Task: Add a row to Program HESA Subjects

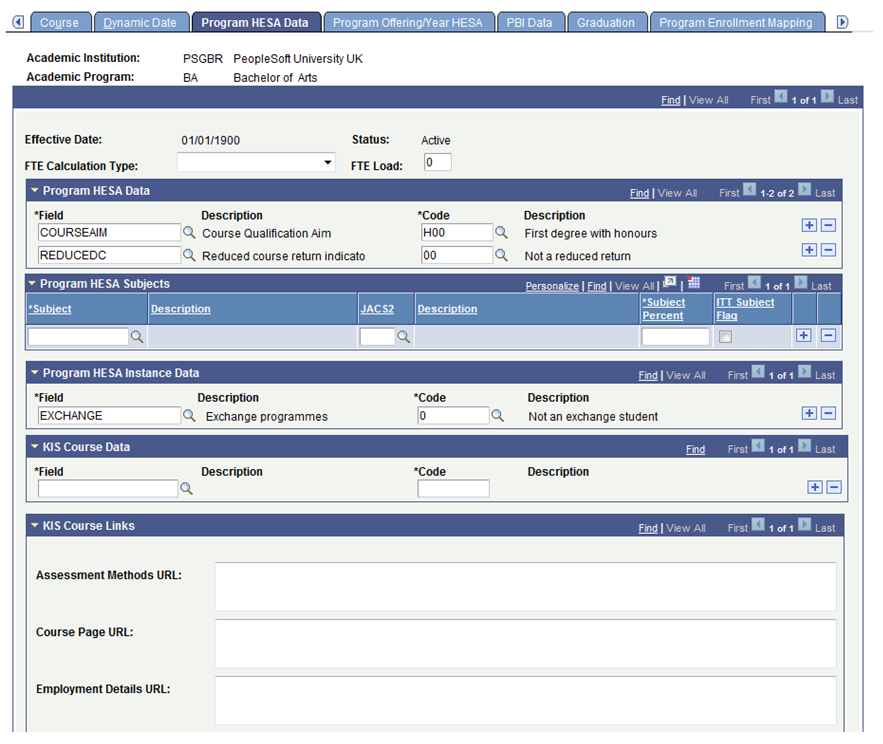Action: (x=804, y=336)
